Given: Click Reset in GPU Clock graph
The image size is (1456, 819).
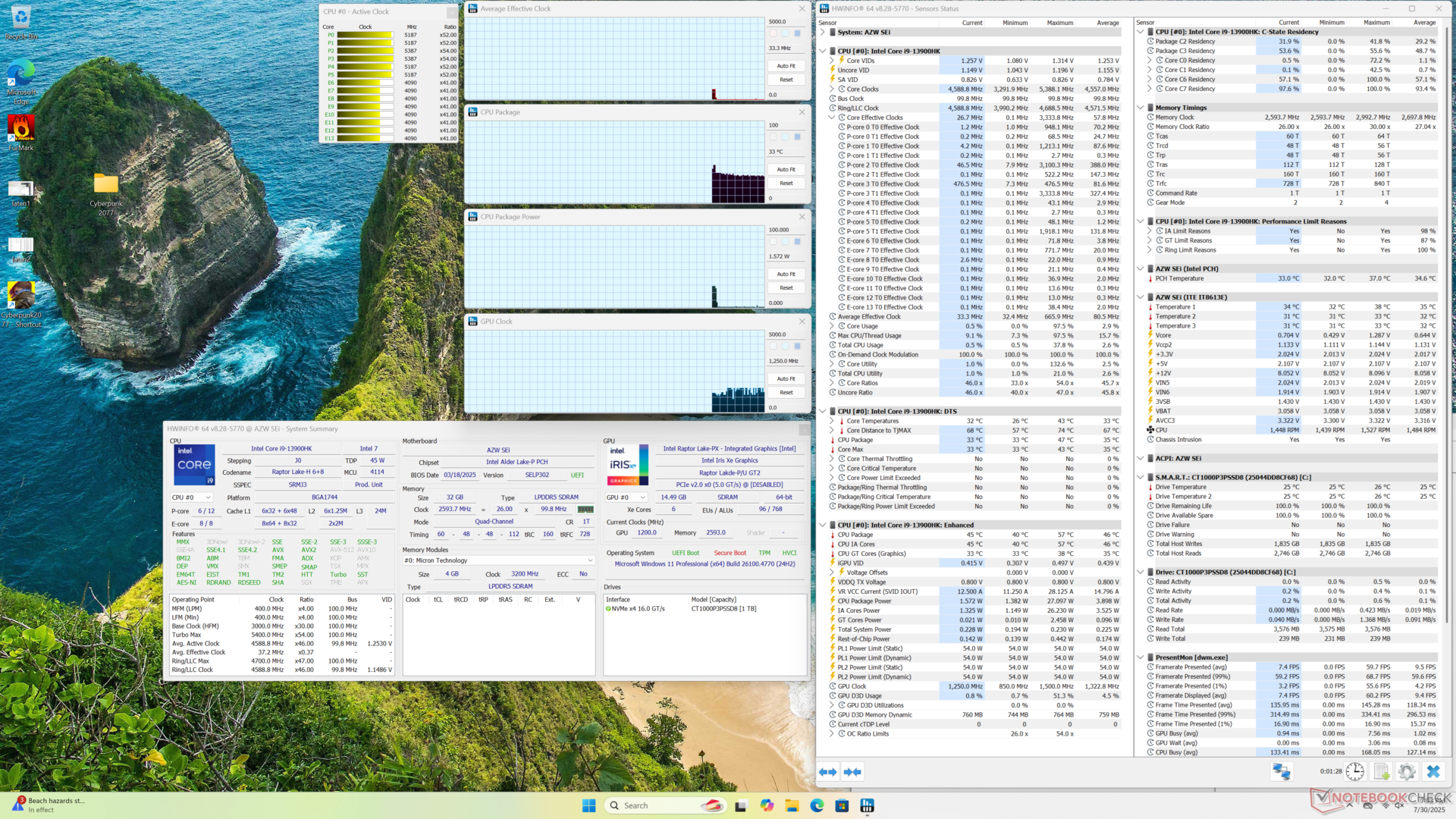Looking at the screenshot, I should point(786,393).
